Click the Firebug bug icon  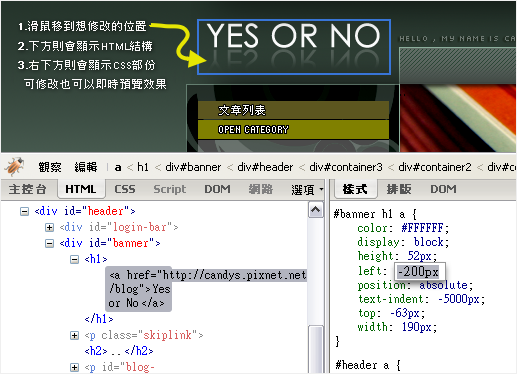[14, 167]
